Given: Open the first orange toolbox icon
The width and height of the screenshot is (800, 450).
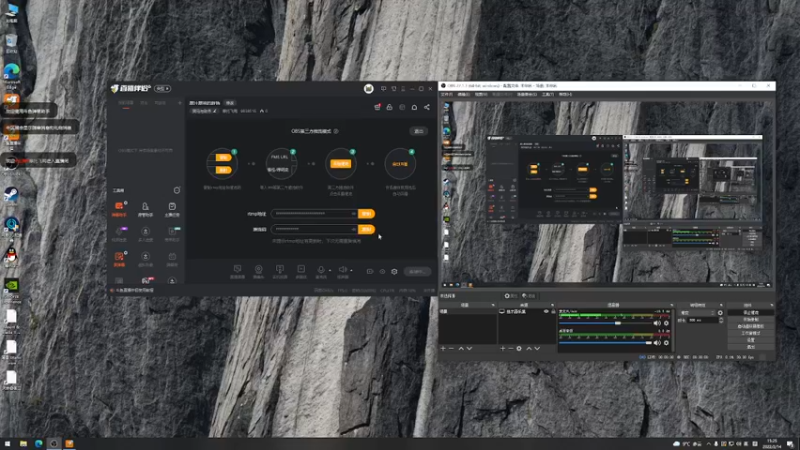Looking at the screenshot, I should coord(119,207).
